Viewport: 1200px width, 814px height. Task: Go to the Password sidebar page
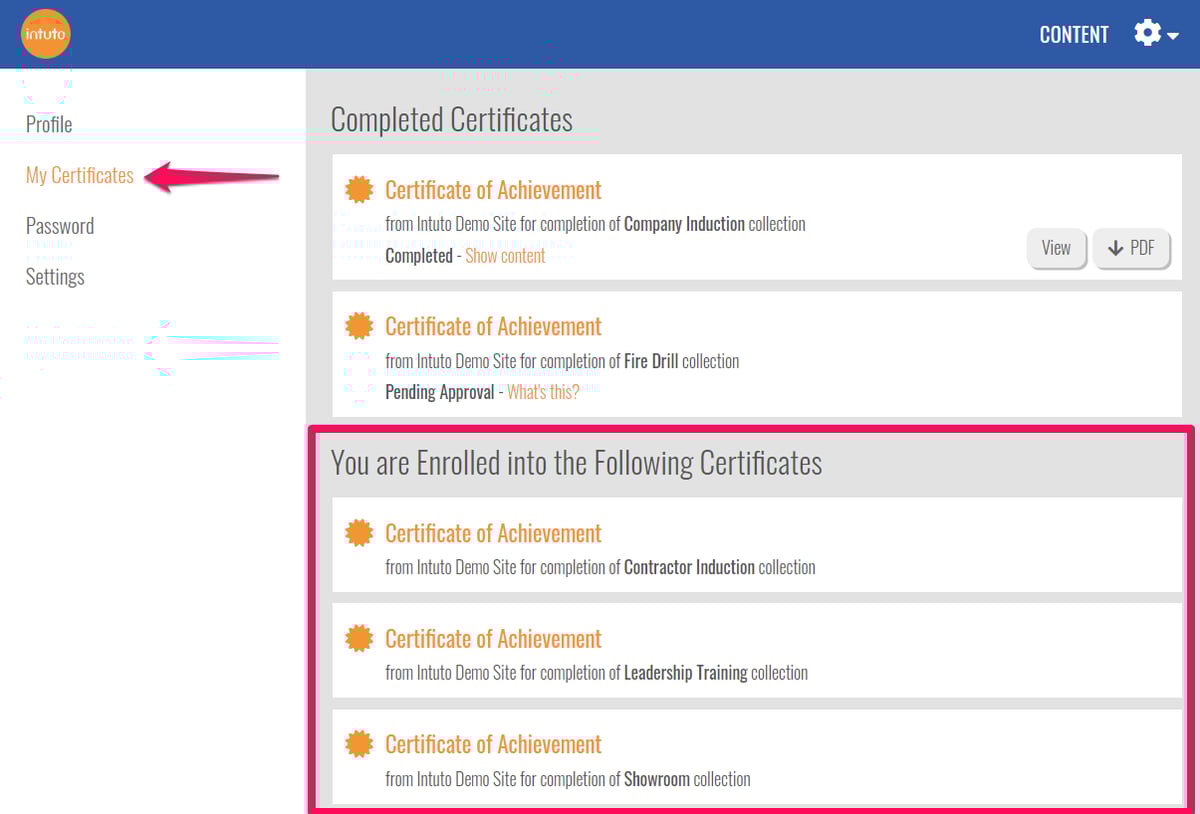59,225
